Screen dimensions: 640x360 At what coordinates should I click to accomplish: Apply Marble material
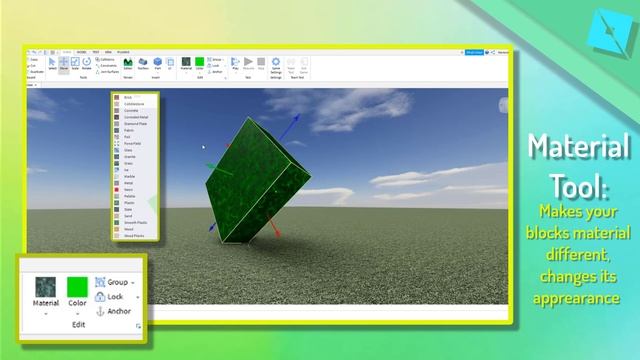click(x=135, y=176)
